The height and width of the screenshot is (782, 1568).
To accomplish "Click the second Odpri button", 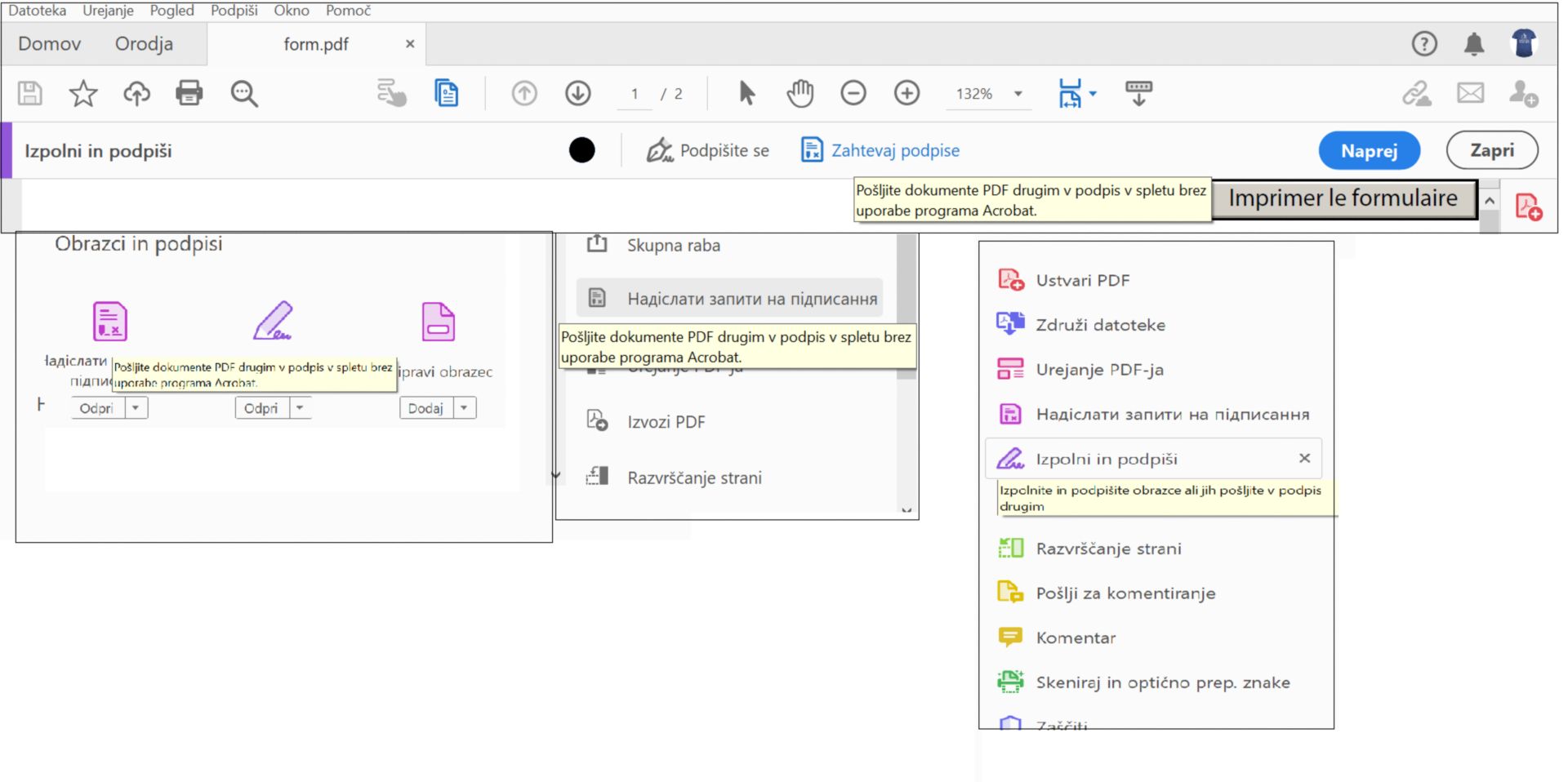I will tap(261, 407).
